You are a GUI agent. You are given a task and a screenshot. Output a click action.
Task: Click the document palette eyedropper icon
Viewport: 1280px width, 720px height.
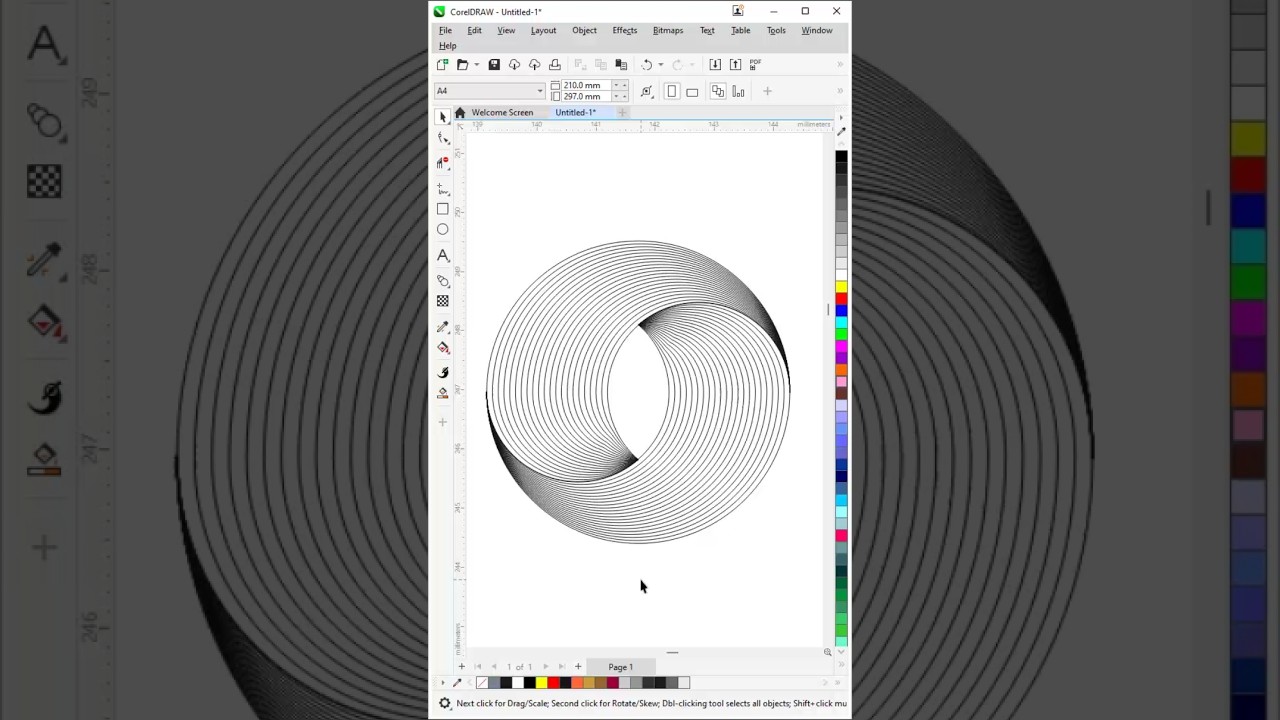[457, 683]
